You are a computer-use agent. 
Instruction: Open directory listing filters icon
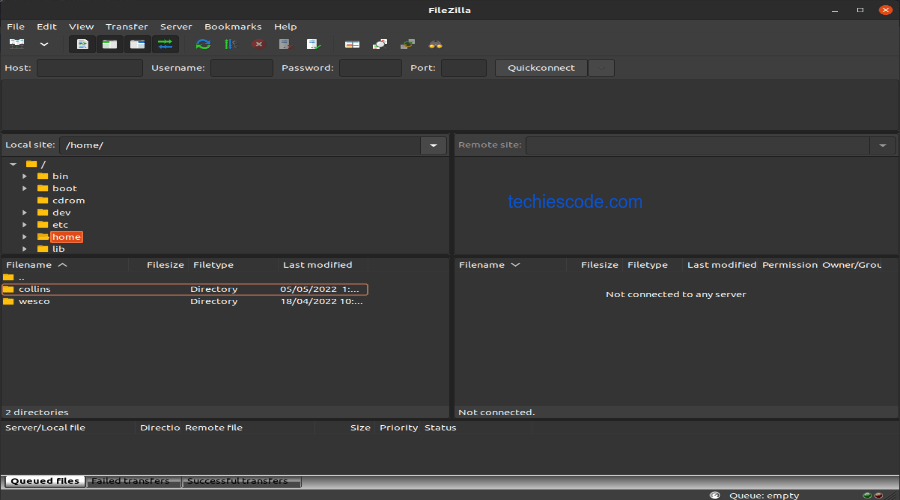click(x=352, y=44)
